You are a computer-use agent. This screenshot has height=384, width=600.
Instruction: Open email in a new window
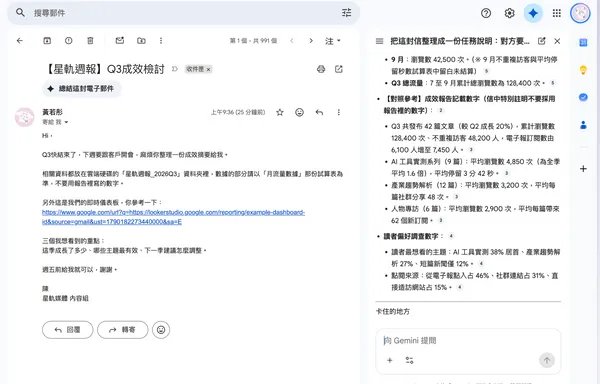[339, 69]
